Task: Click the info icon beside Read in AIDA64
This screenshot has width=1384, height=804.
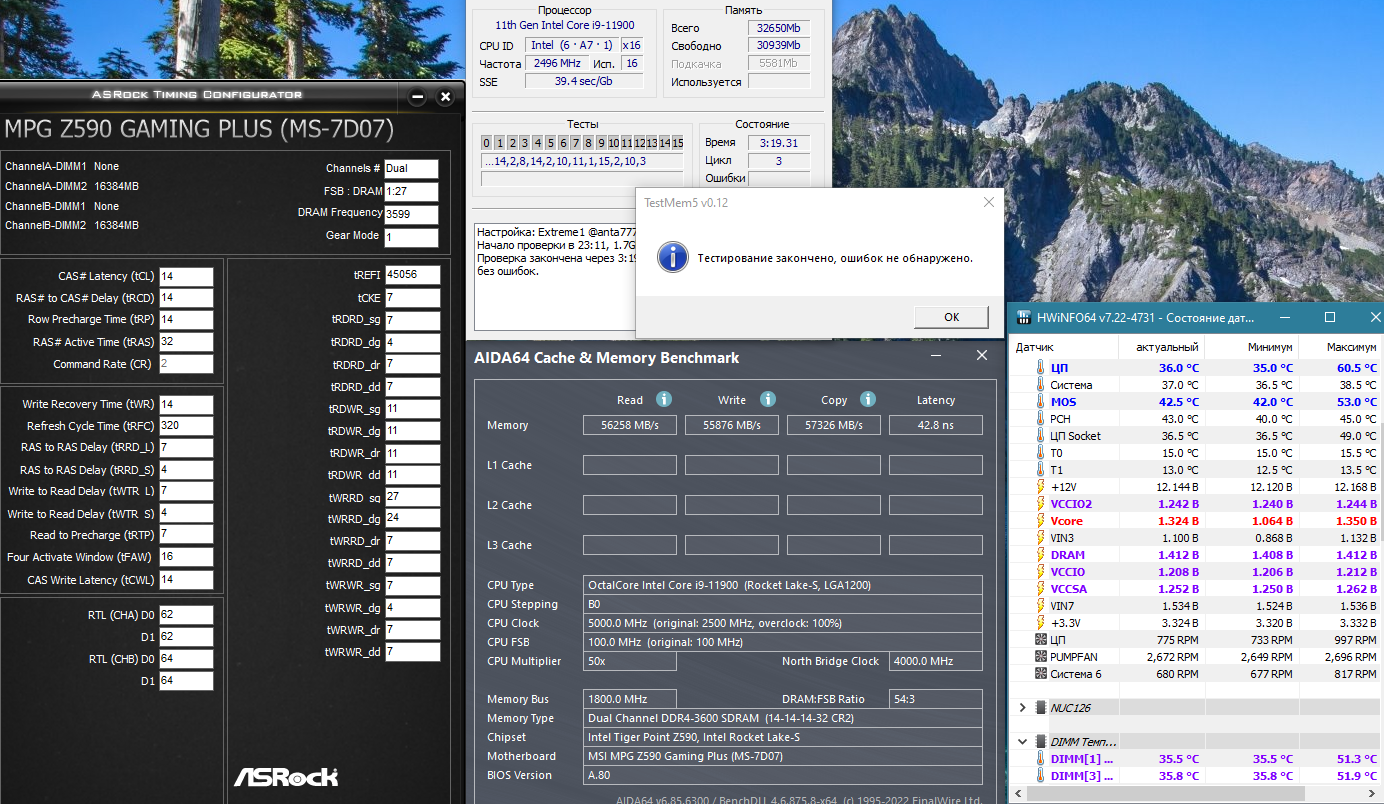Action: click(663, 399)
